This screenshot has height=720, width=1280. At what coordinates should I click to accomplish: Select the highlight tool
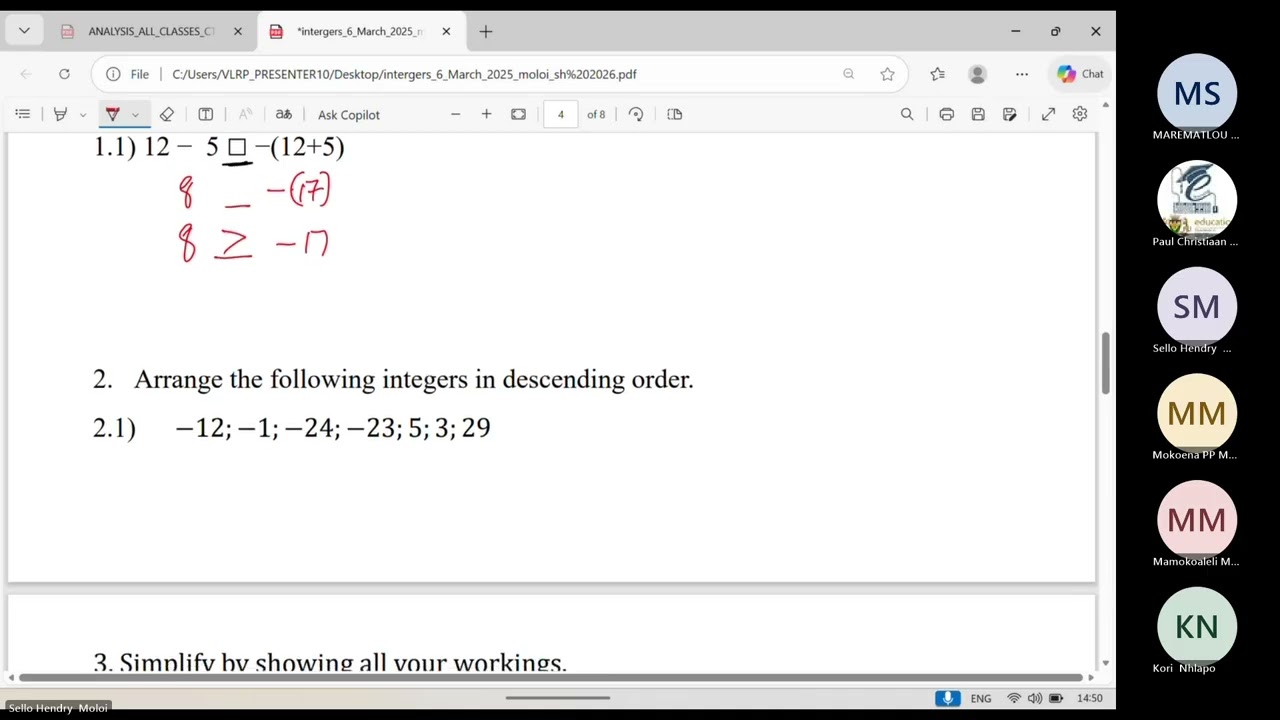click(60, 114)
